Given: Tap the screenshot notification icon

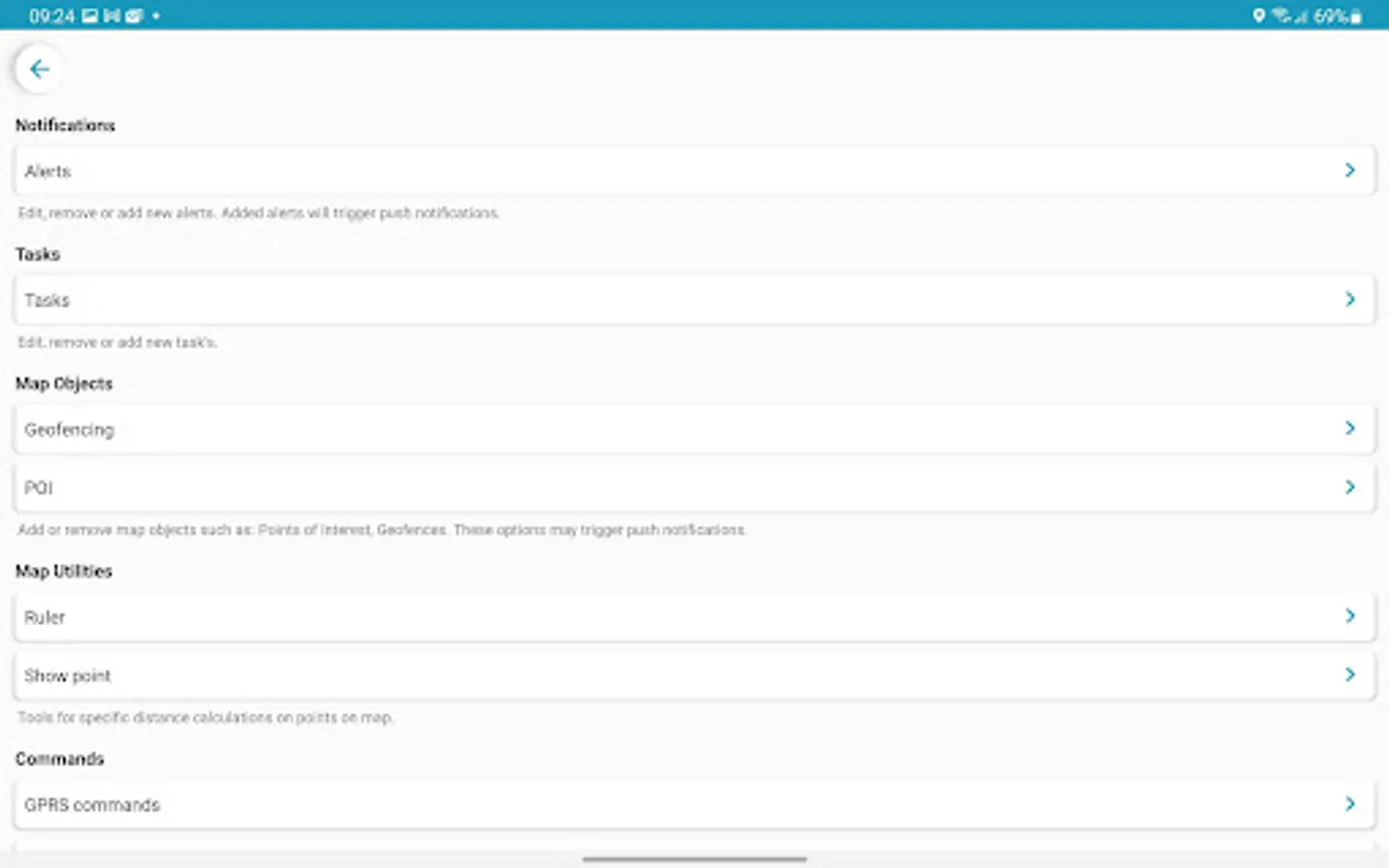Looking at the screenshot, I should coord(89,14).
